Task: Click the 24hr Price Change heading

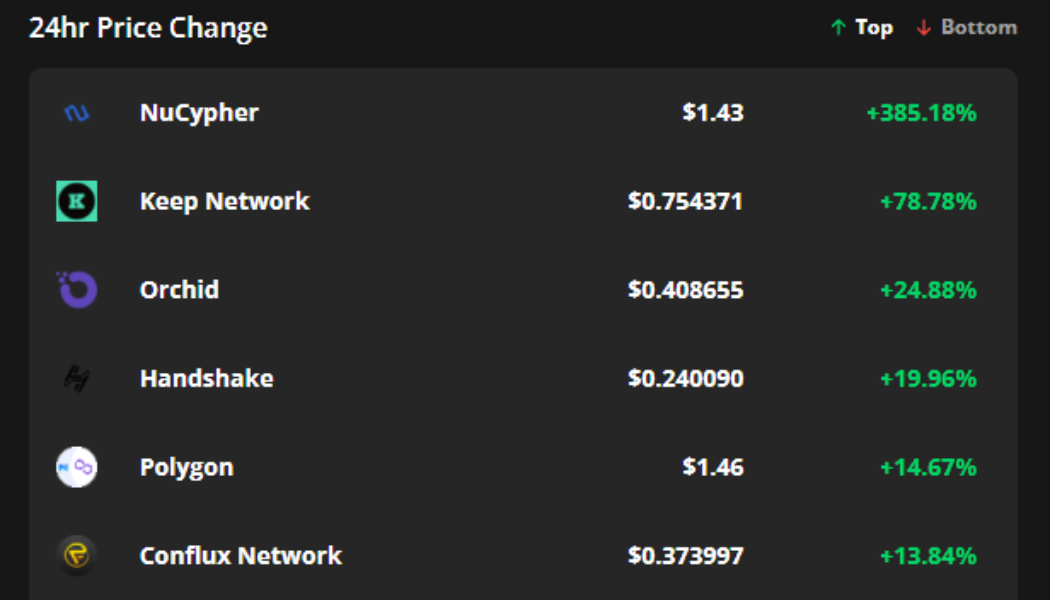Action: point(148,28)
